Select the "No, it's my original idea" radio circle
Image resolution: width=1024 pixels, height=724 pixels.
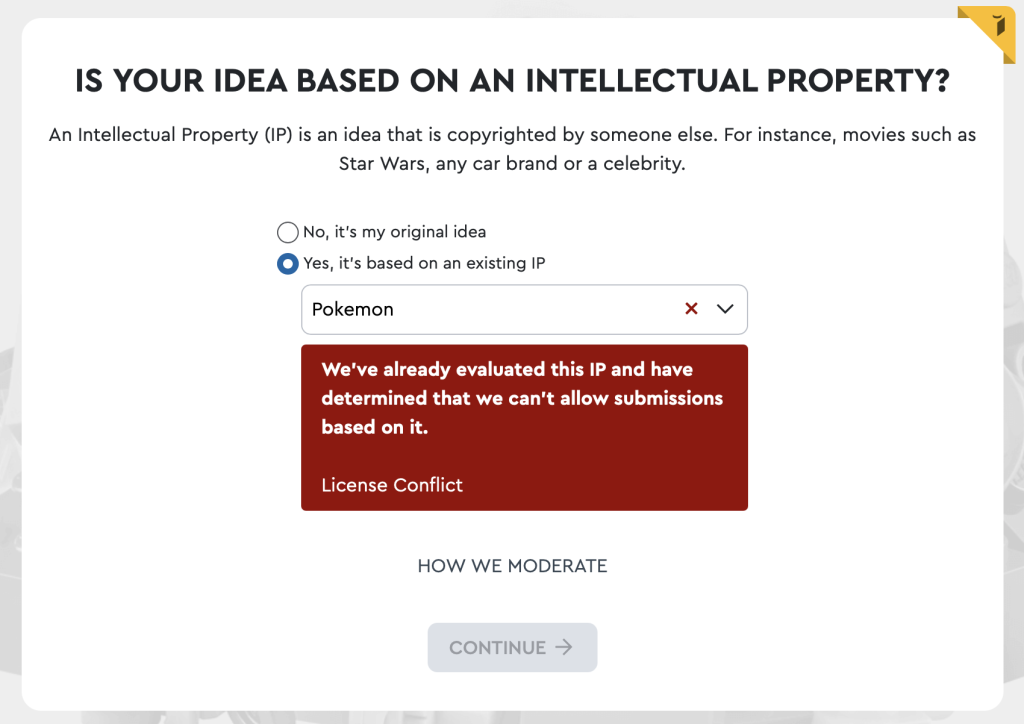click(x=288, y=232)
